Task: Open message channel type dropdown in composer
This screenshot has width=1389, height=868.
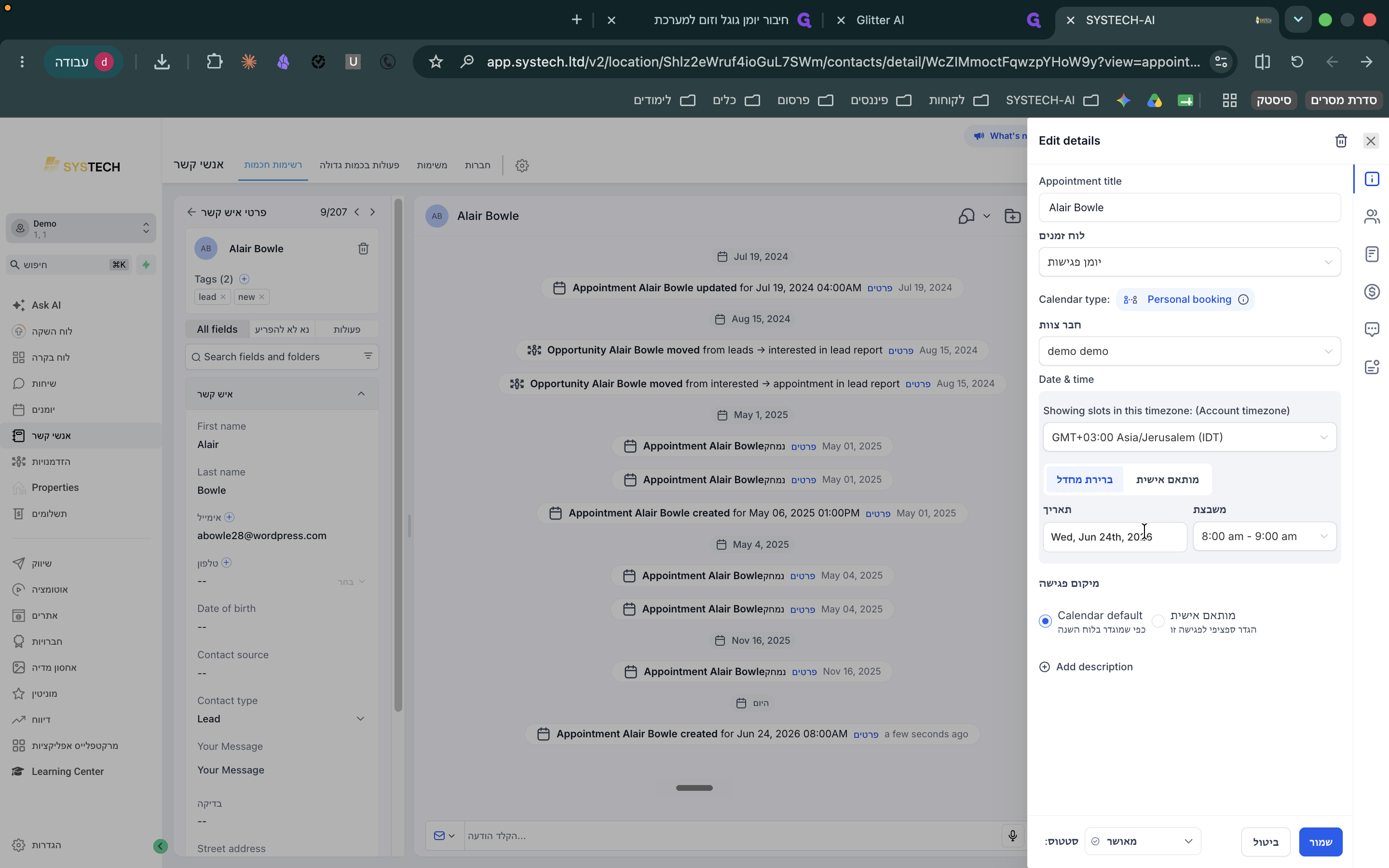Action: (444, 836)
